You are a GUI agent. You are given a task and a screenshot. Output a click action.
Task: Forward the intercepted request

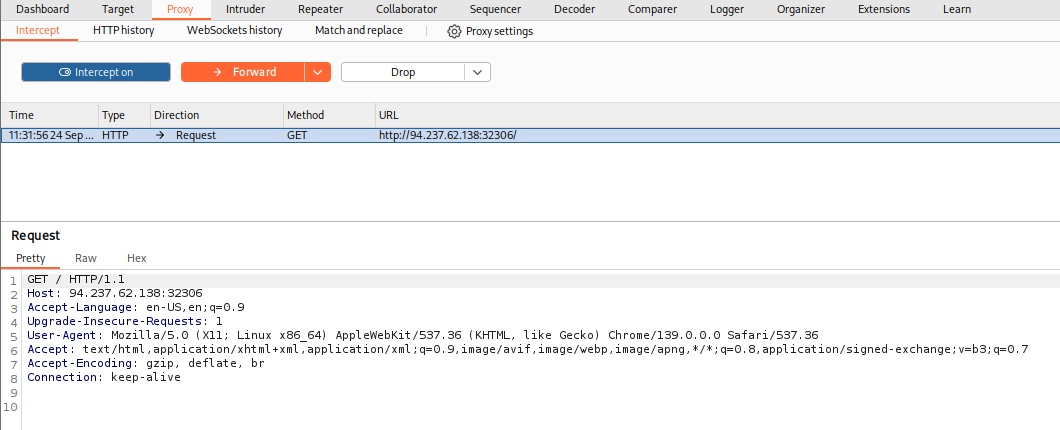[243, 72]
